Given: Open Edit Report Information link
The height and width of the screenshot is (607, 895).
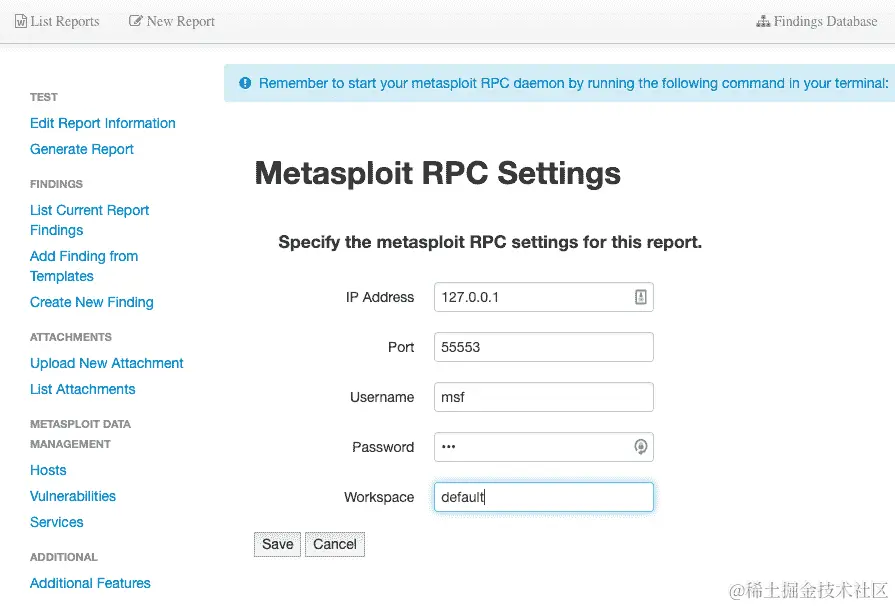Looking at the screenshot, I should pyautogui.click(x=103, y=123).
